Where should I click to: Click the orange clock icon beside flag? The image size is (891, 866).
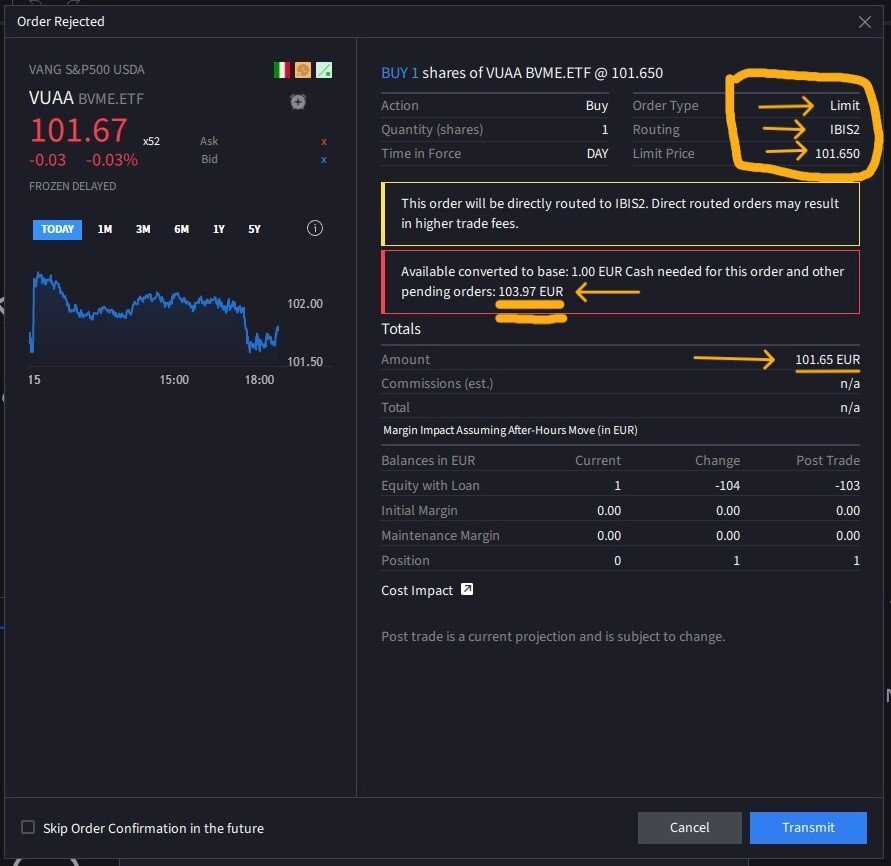click(303, 70)
